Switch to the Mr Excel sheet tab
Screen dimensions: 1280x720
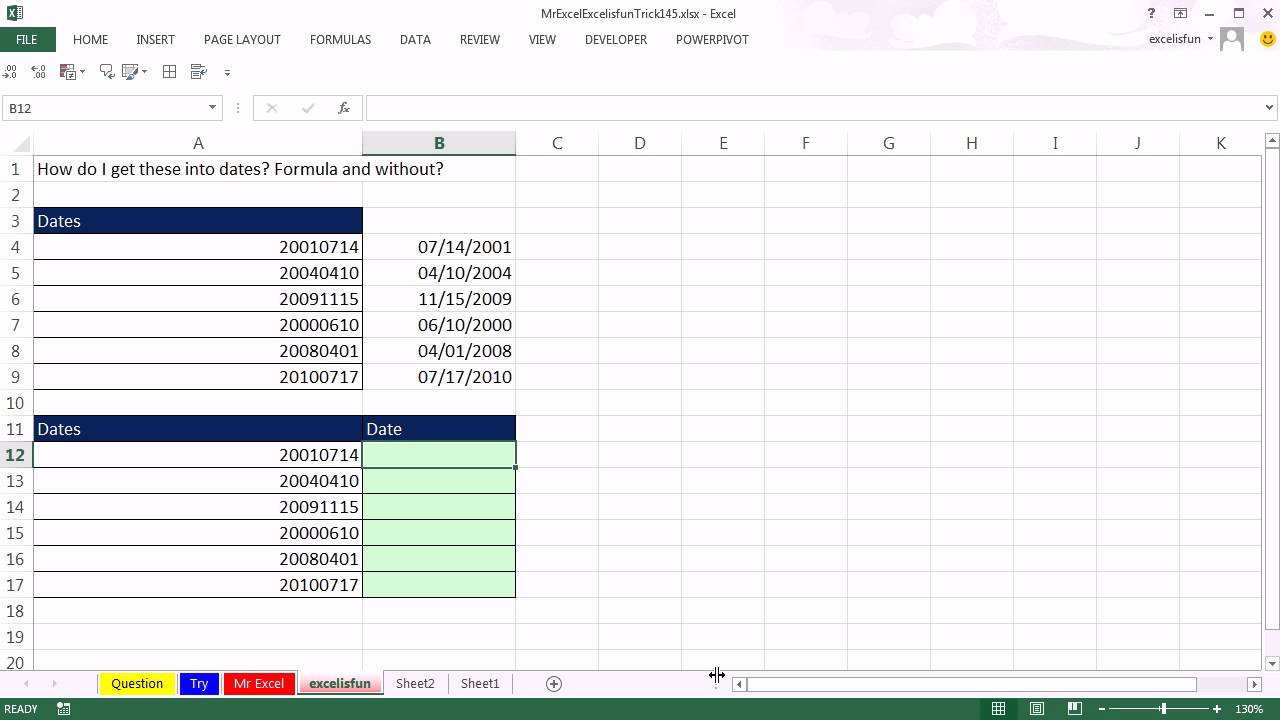click(259, 683)
